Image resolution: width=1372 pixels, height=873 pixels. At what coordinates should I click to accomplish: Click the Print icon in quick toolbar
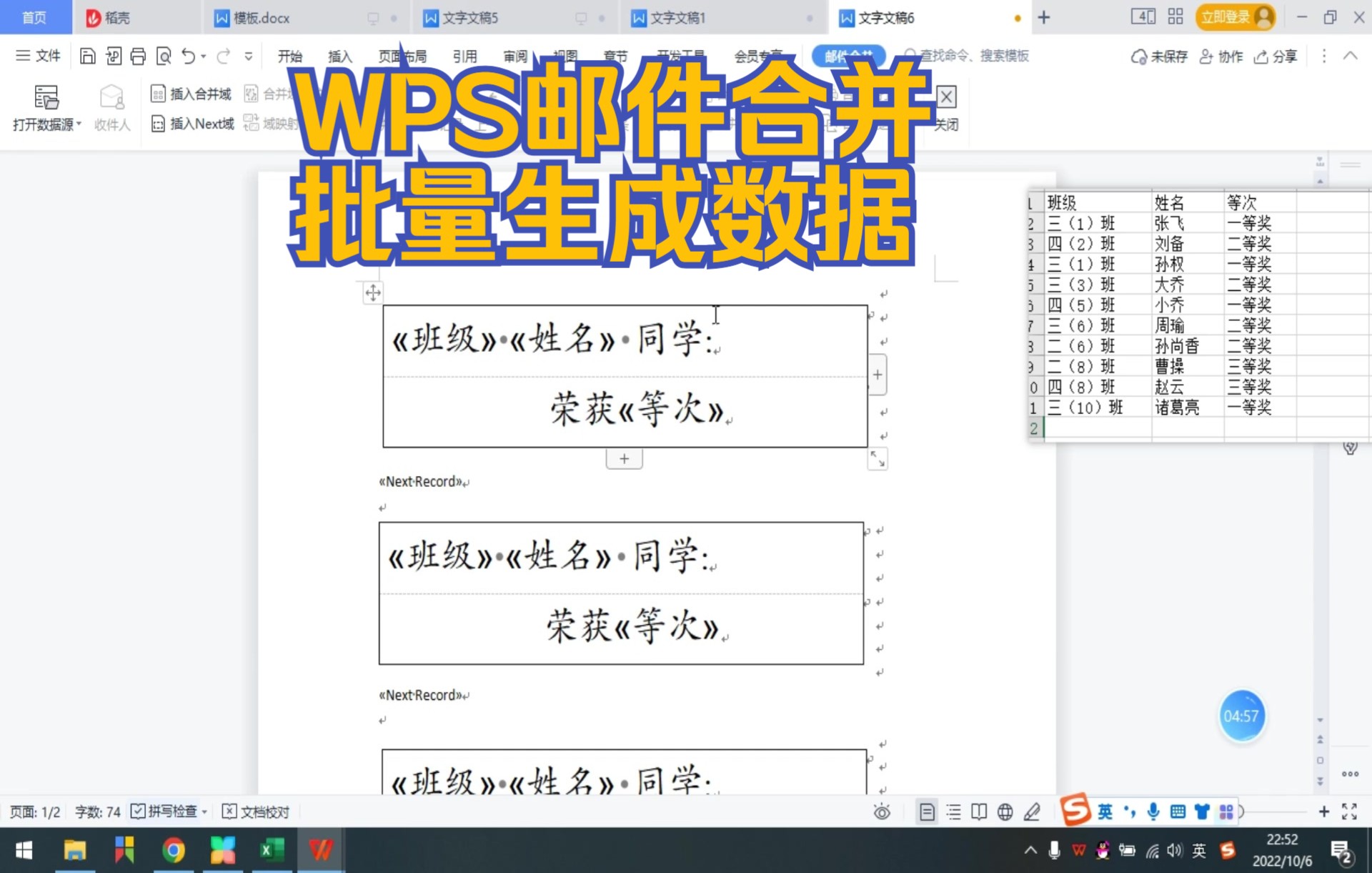(138, 56)
